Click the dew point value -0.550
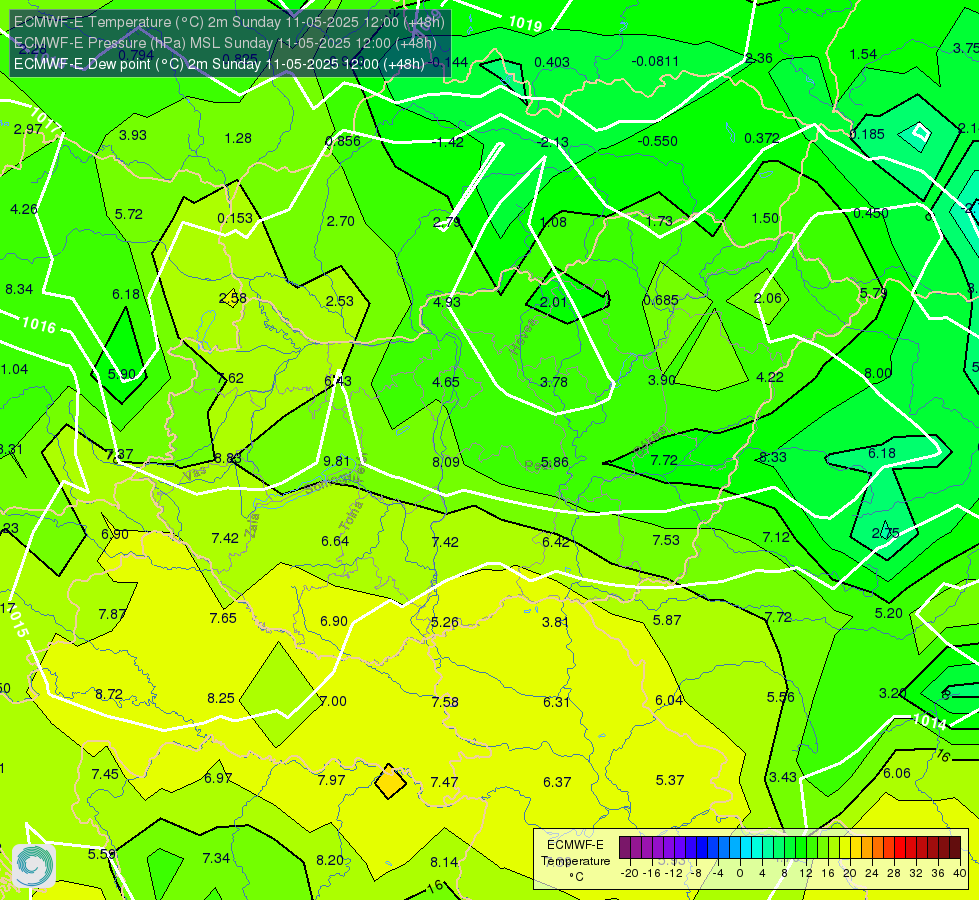The width and height of the screenshot is (979, 900). (x=657, y=141)
